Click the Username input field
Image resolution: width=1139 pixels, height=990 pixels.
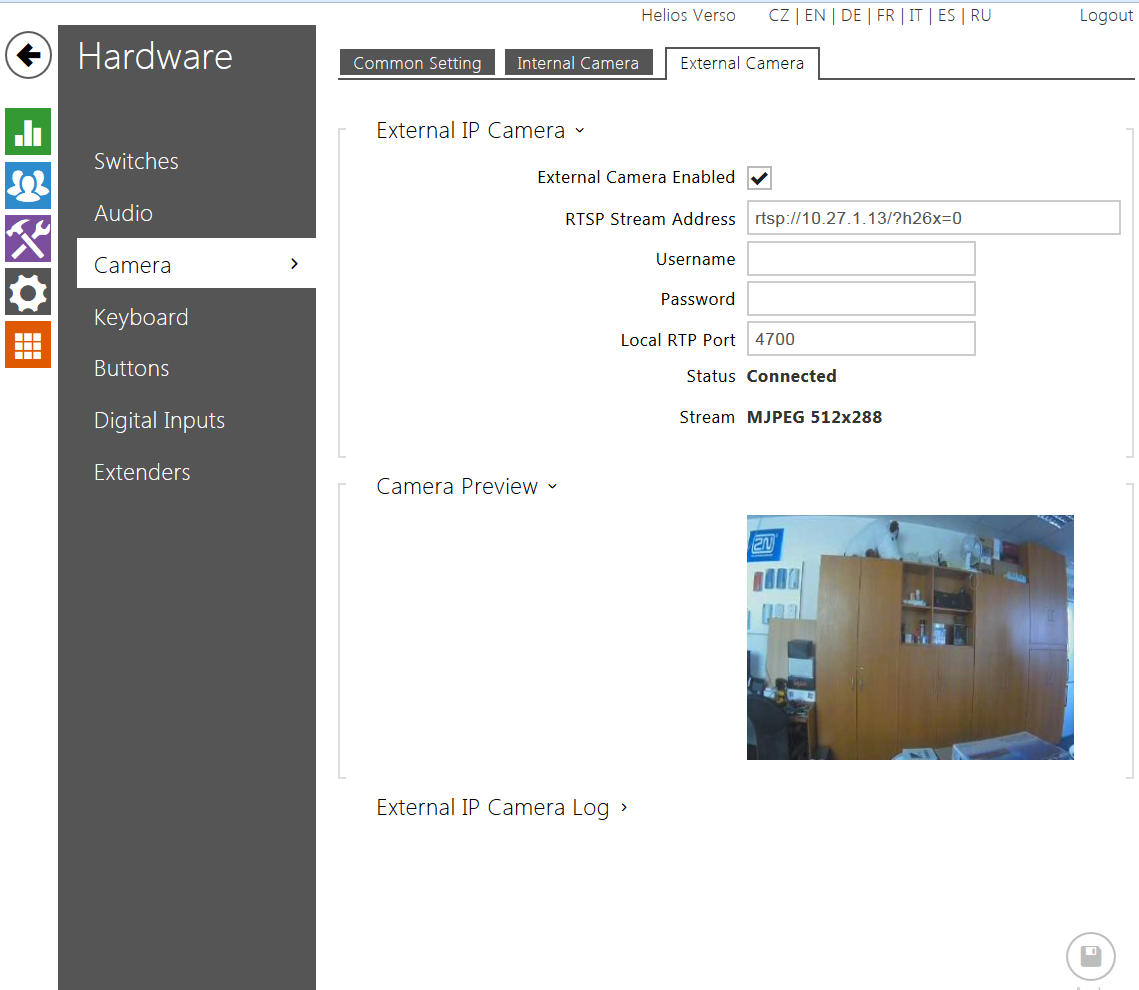pos(860,259)
